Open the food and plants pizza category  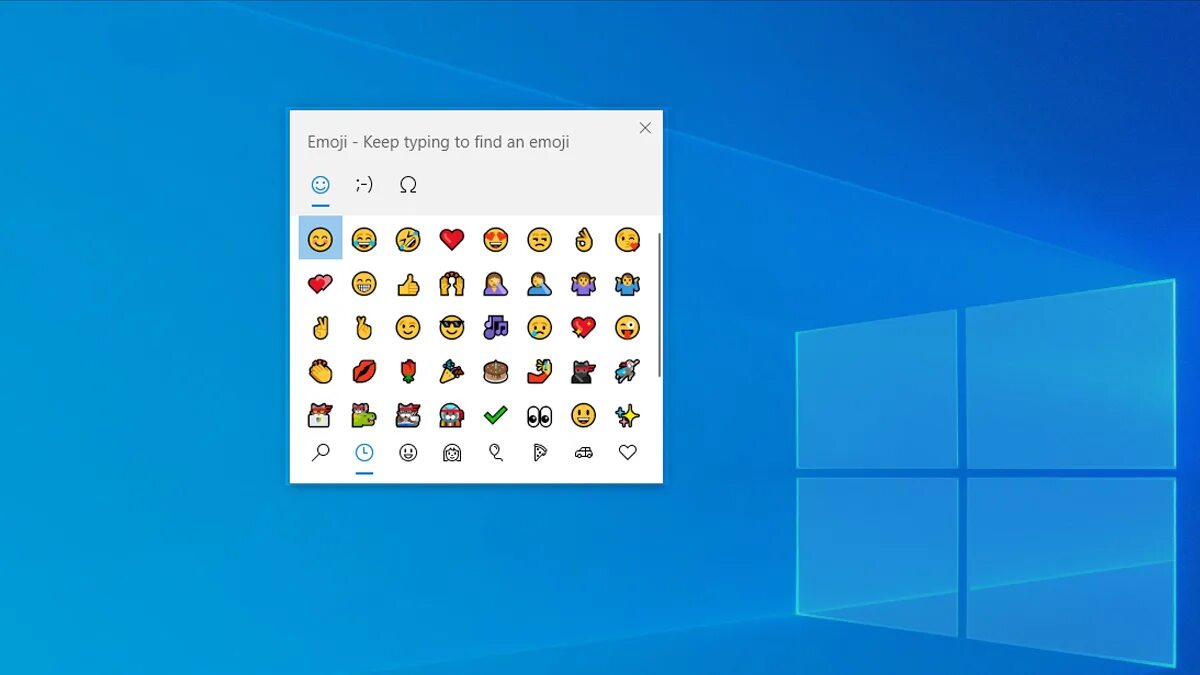tap(539, 453)
